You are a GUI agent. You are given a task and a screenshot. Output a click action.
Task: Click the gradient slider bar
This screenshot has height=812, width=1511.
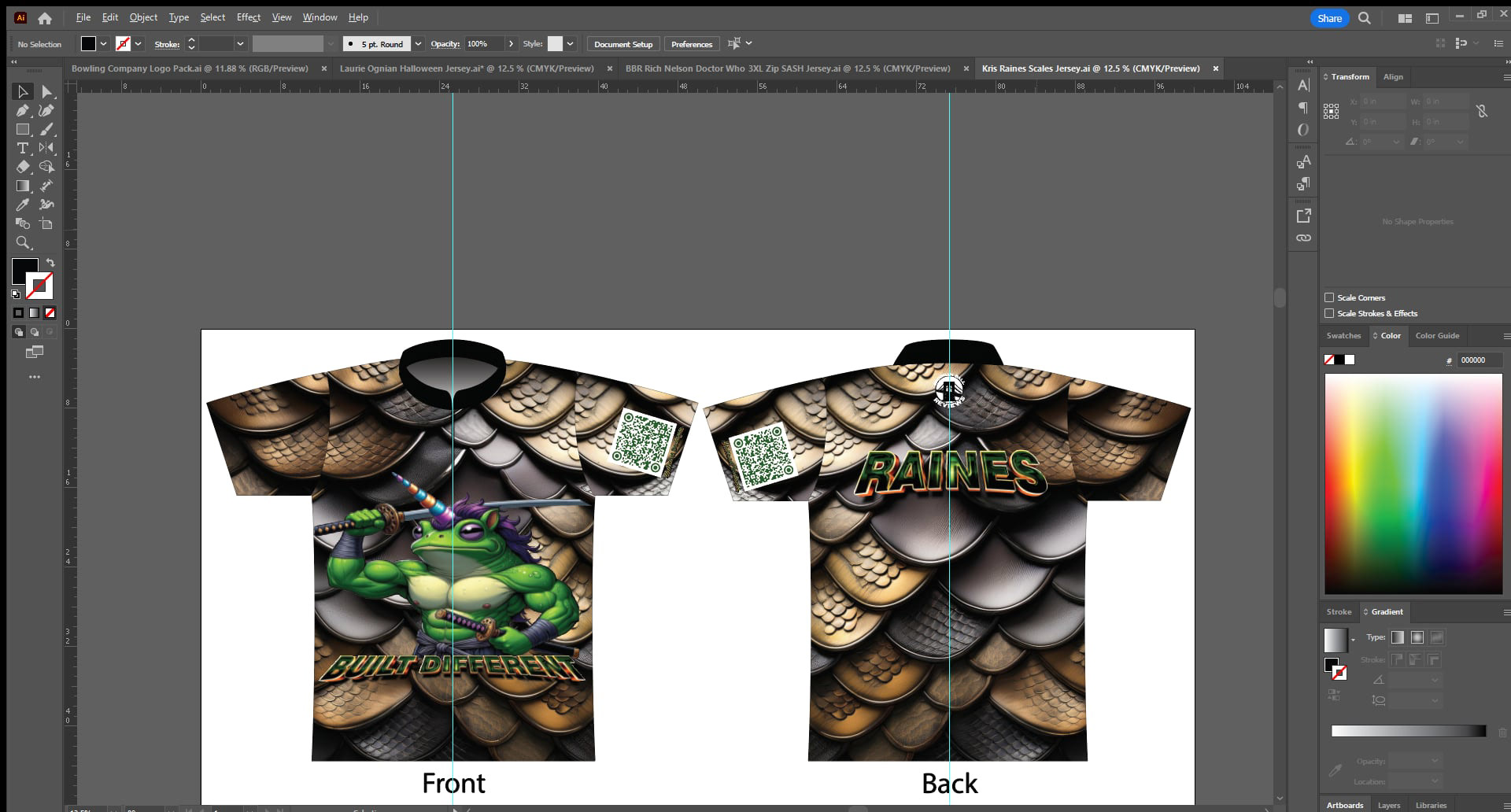tap(1409, 731)
